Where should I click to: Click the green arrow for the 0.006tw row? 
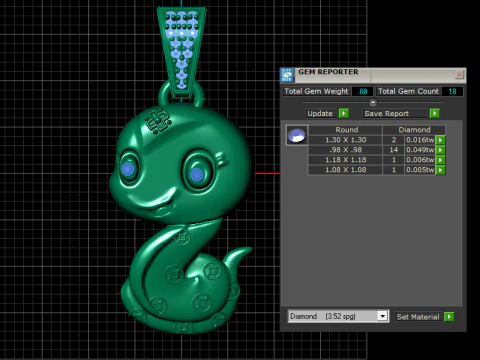[x=440, y=160]
